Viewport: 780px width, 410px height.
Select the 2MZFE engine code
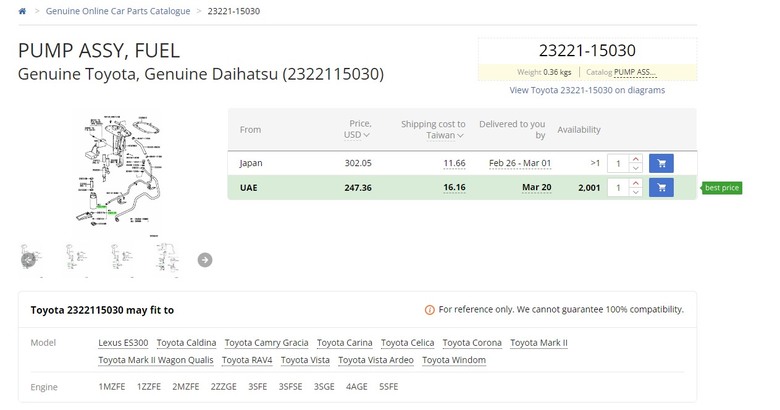tap(186, 387)
